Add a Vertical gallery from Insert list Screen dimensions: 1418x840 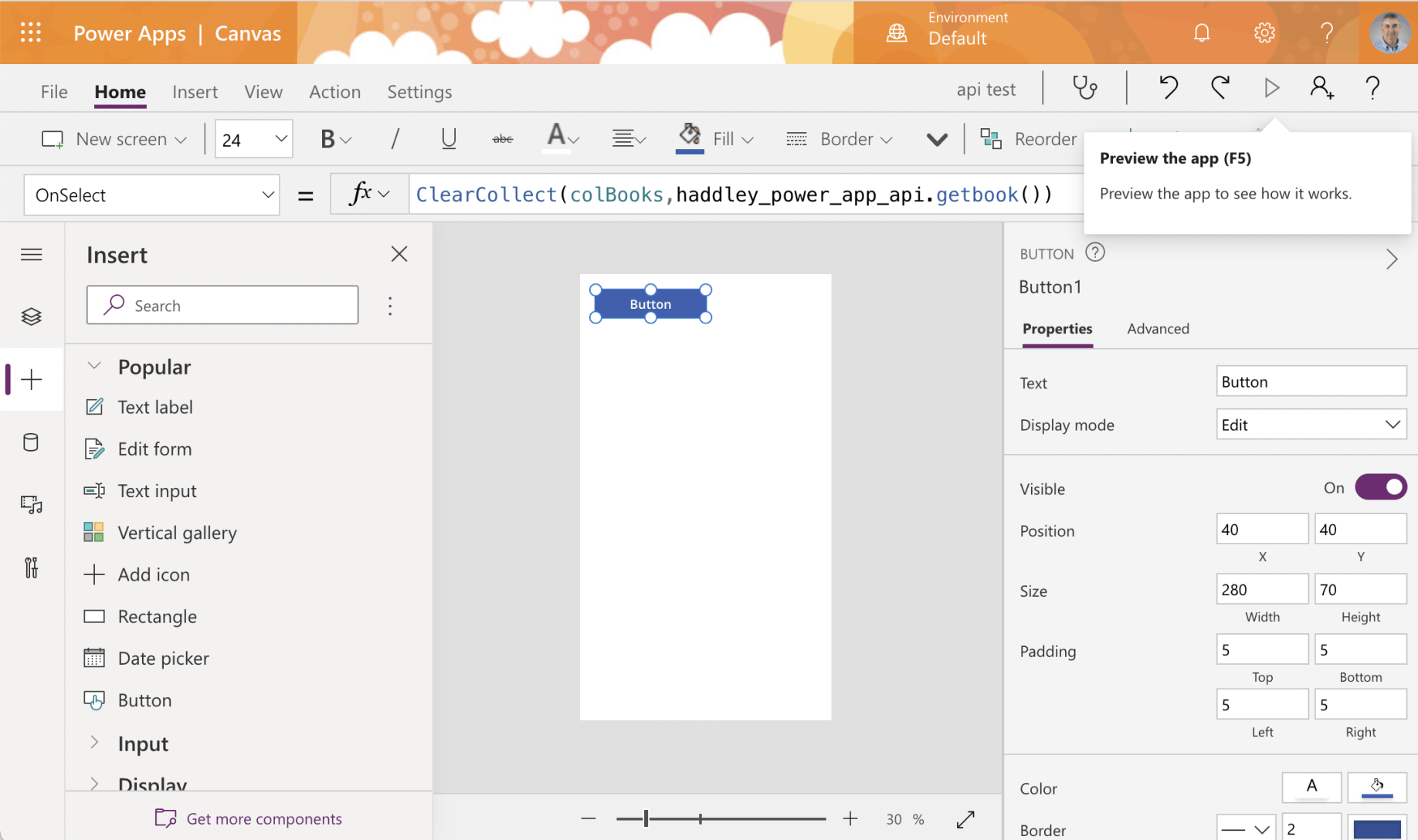(x=177, y=533)
